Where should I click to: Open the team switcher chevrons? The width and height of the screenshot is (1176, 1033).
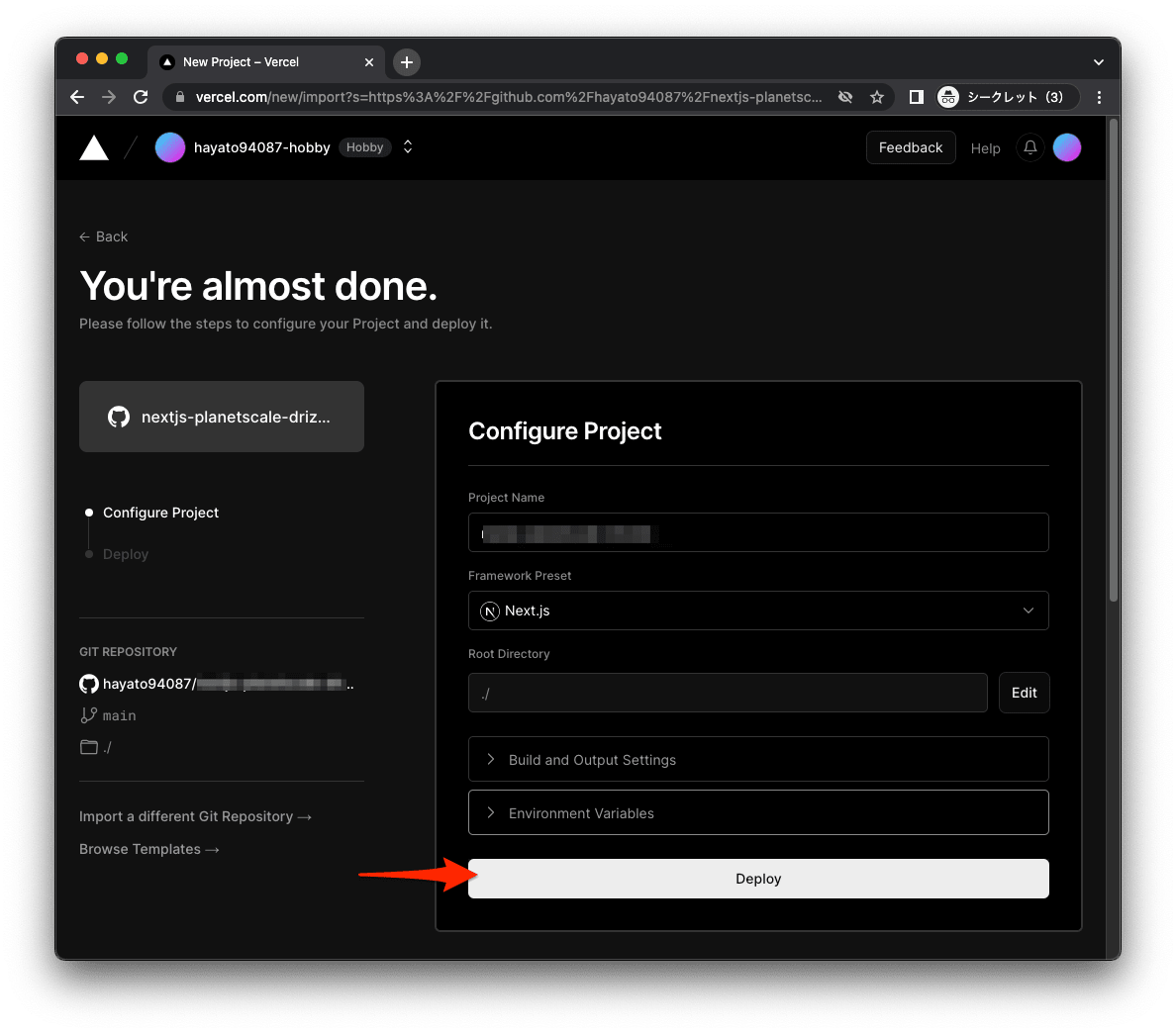tap(408, 146)
